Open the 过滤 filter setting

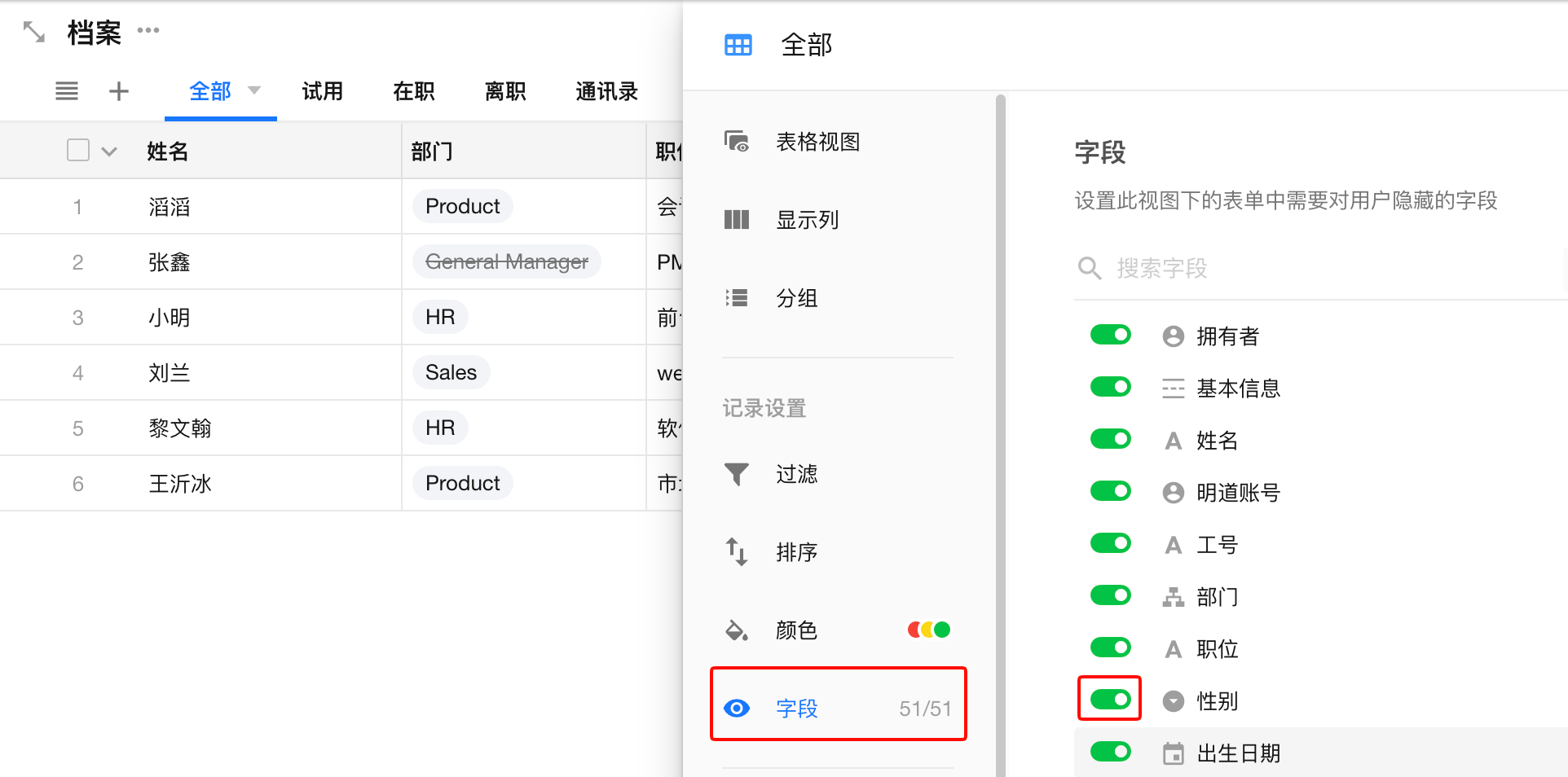pos(796,474)
